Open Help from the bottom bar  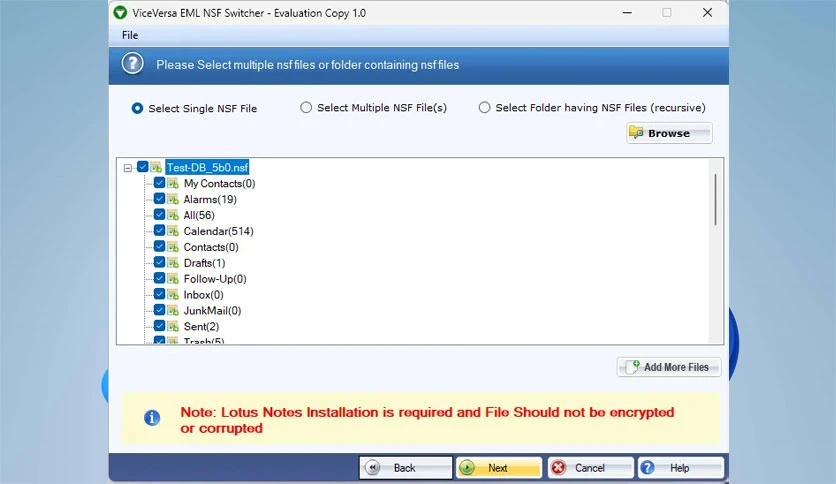681,468
